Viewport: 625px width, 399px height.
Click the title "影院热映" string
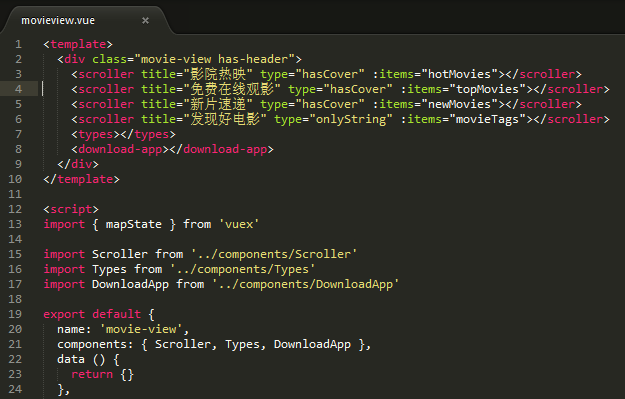(217, 74)
